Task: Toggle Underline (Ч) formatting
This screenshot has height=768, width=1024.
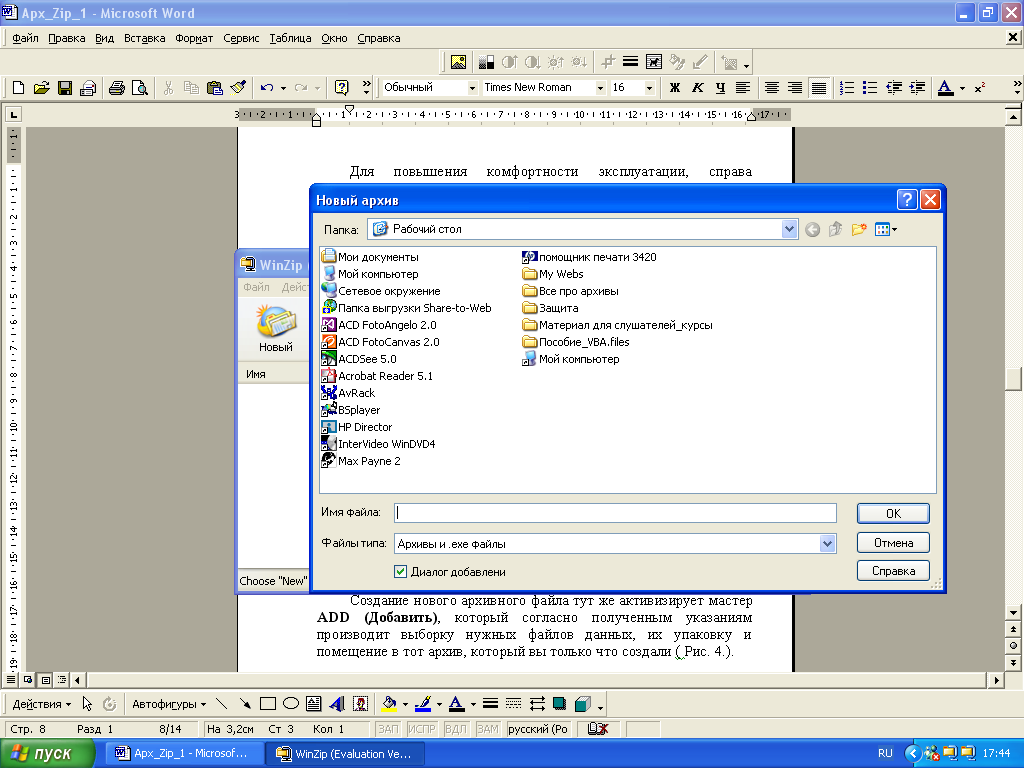Action: [720, 88]
